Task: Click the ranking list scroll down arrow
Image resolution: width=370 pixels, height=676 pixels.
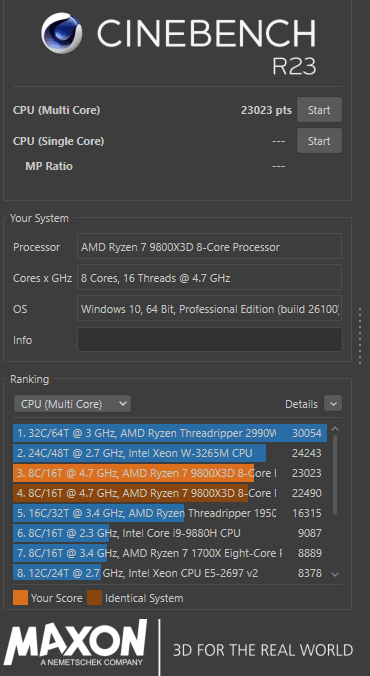Action: pos(335,574)
